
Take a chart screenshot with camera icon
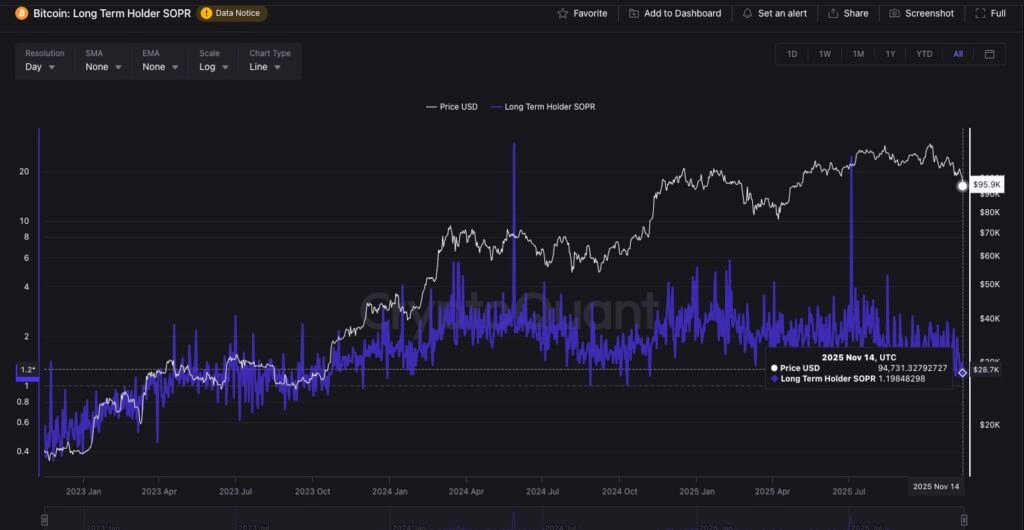[x=895, y=14]
